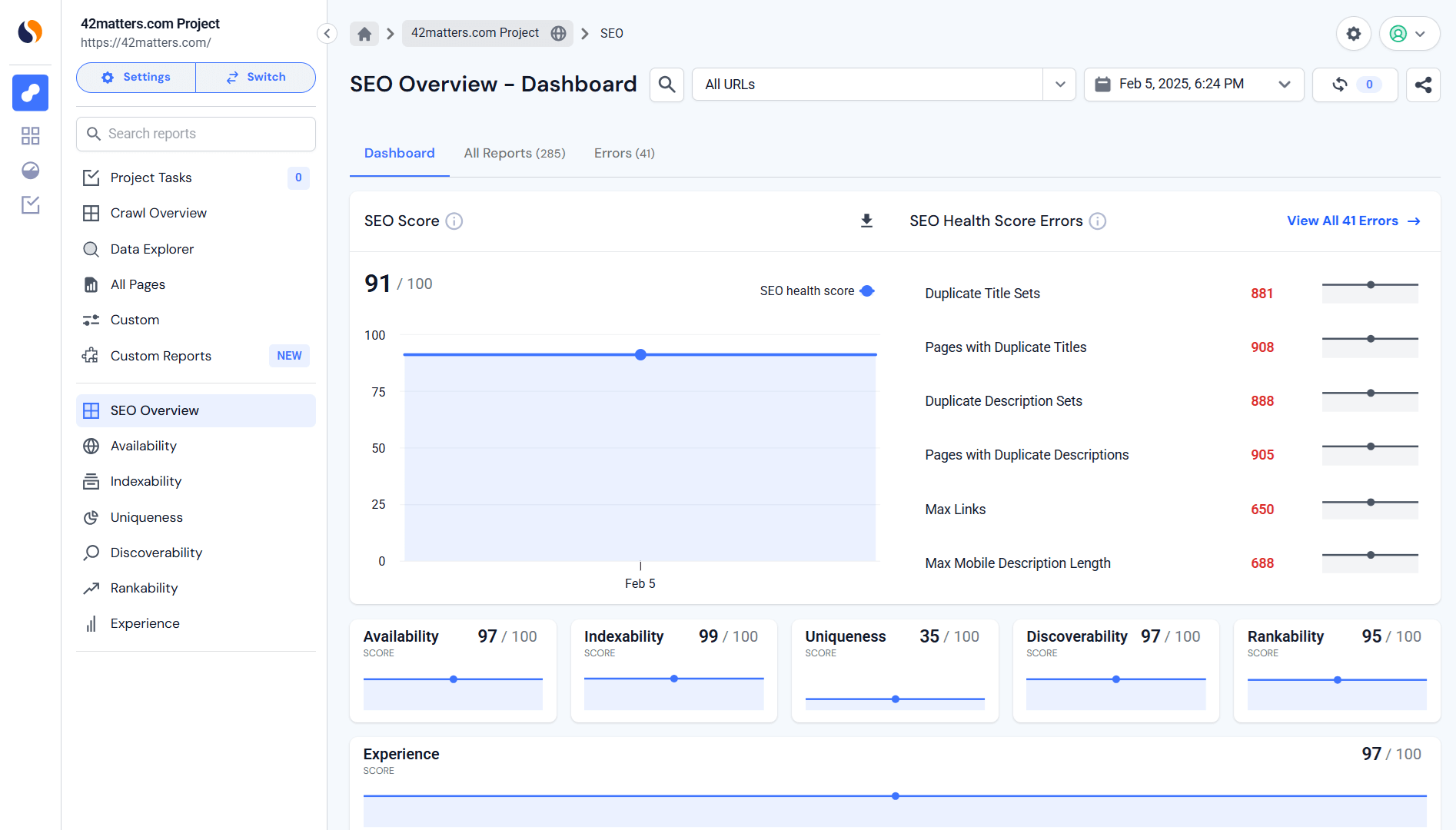
Task: Open the Settings gear in top bar
Action: (1354, 33)
